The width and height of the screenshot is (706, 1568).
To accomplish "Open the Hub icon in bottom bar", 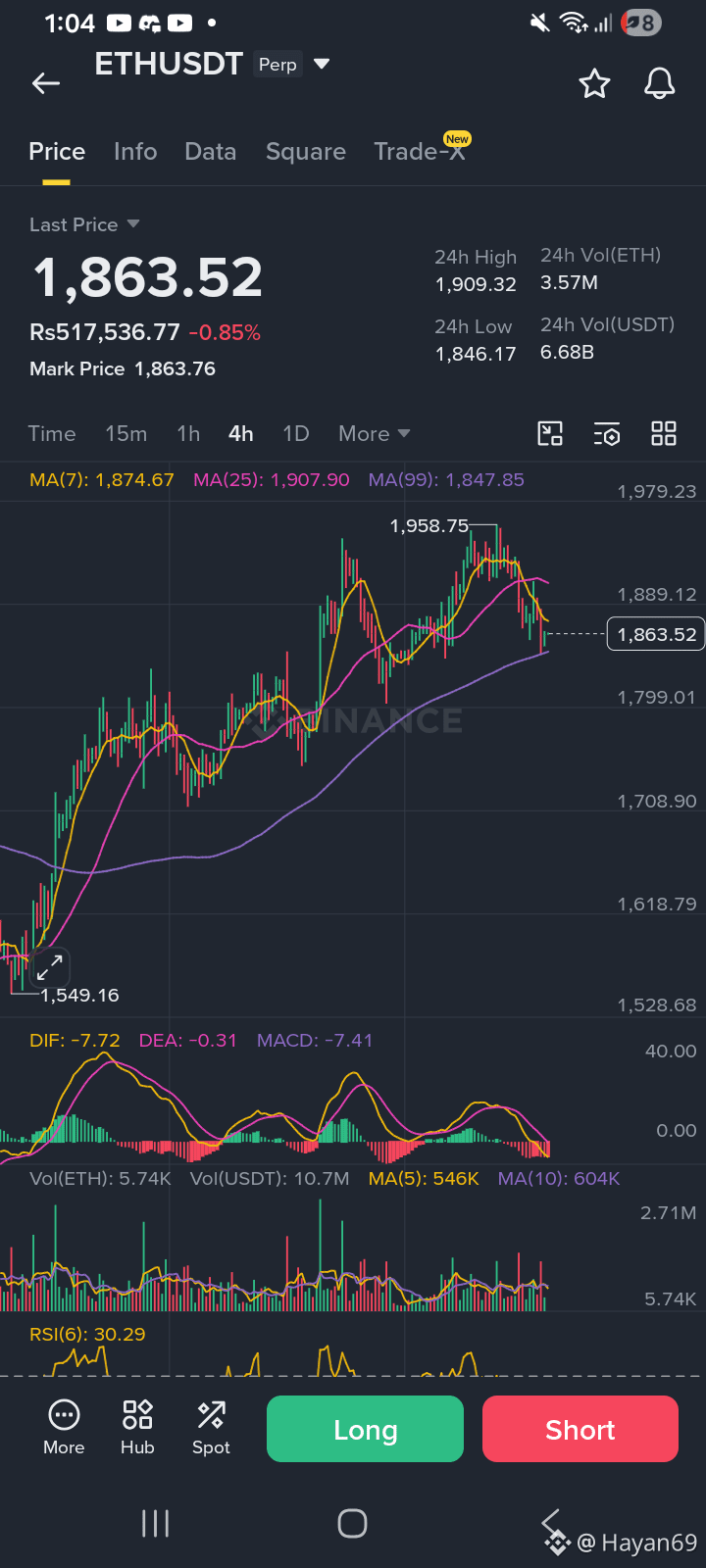I will tap(137, 1428).
